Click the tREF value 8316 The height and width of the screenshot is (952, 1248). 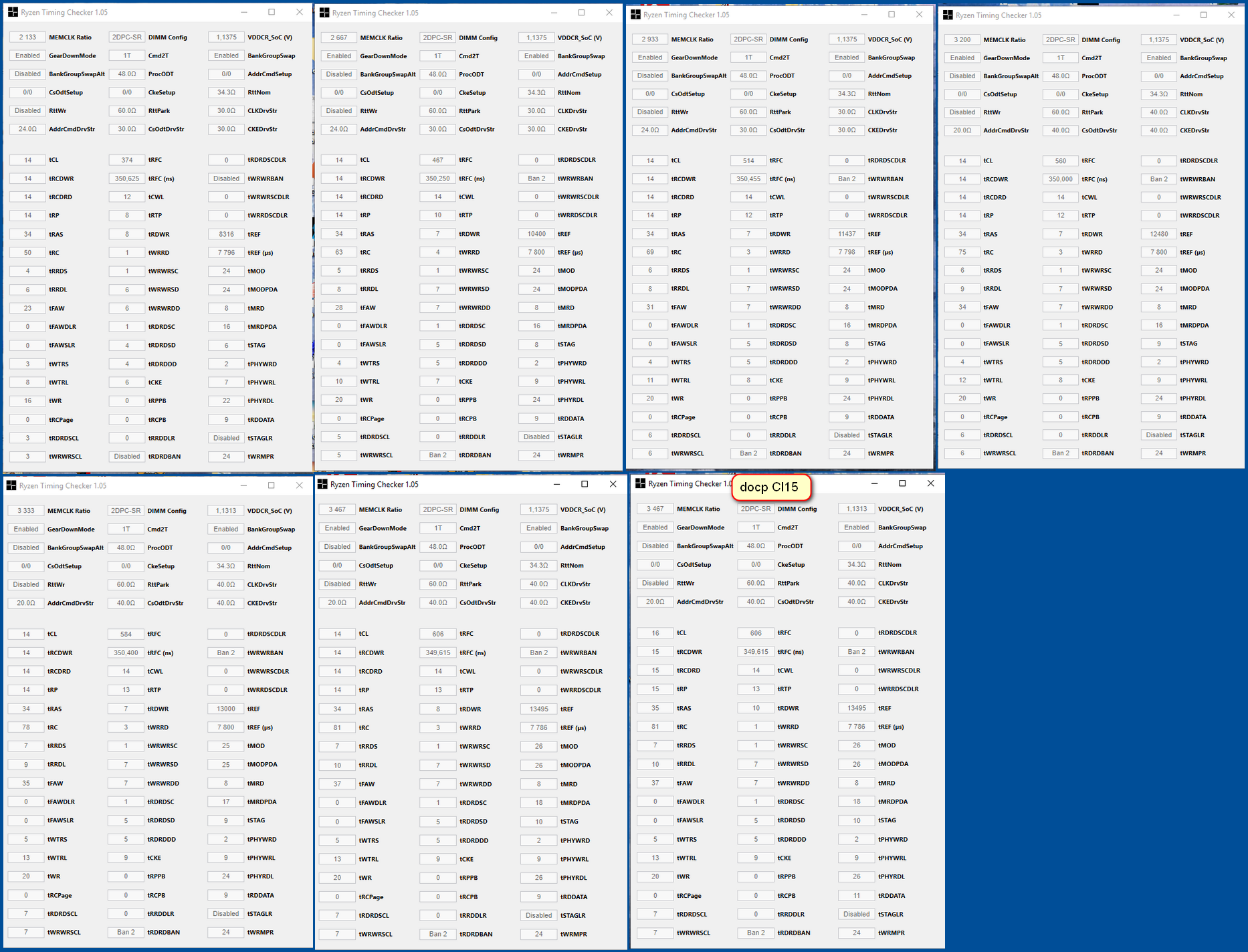point(226,235)
